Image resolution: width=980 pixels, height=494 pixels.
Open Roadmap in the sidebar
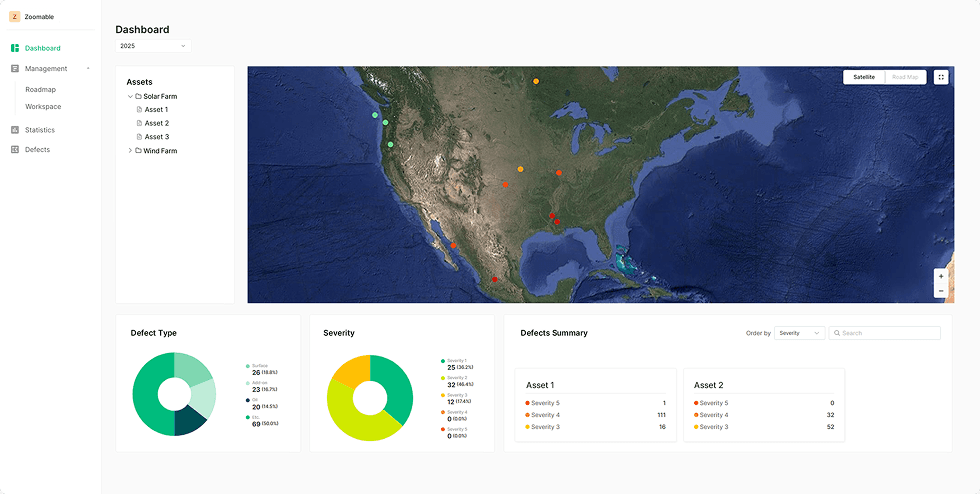point(41,89)
